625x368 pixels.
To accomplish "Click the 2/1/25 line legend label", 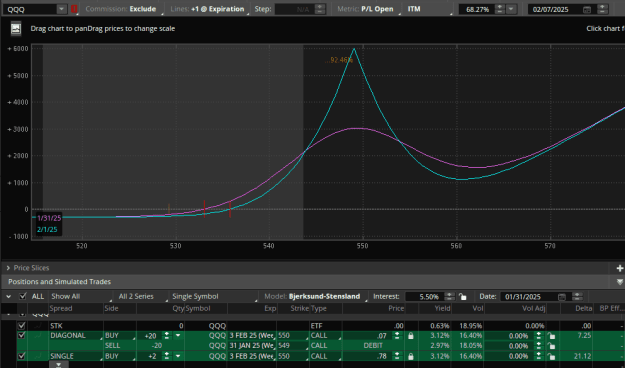I will point(47,230).
